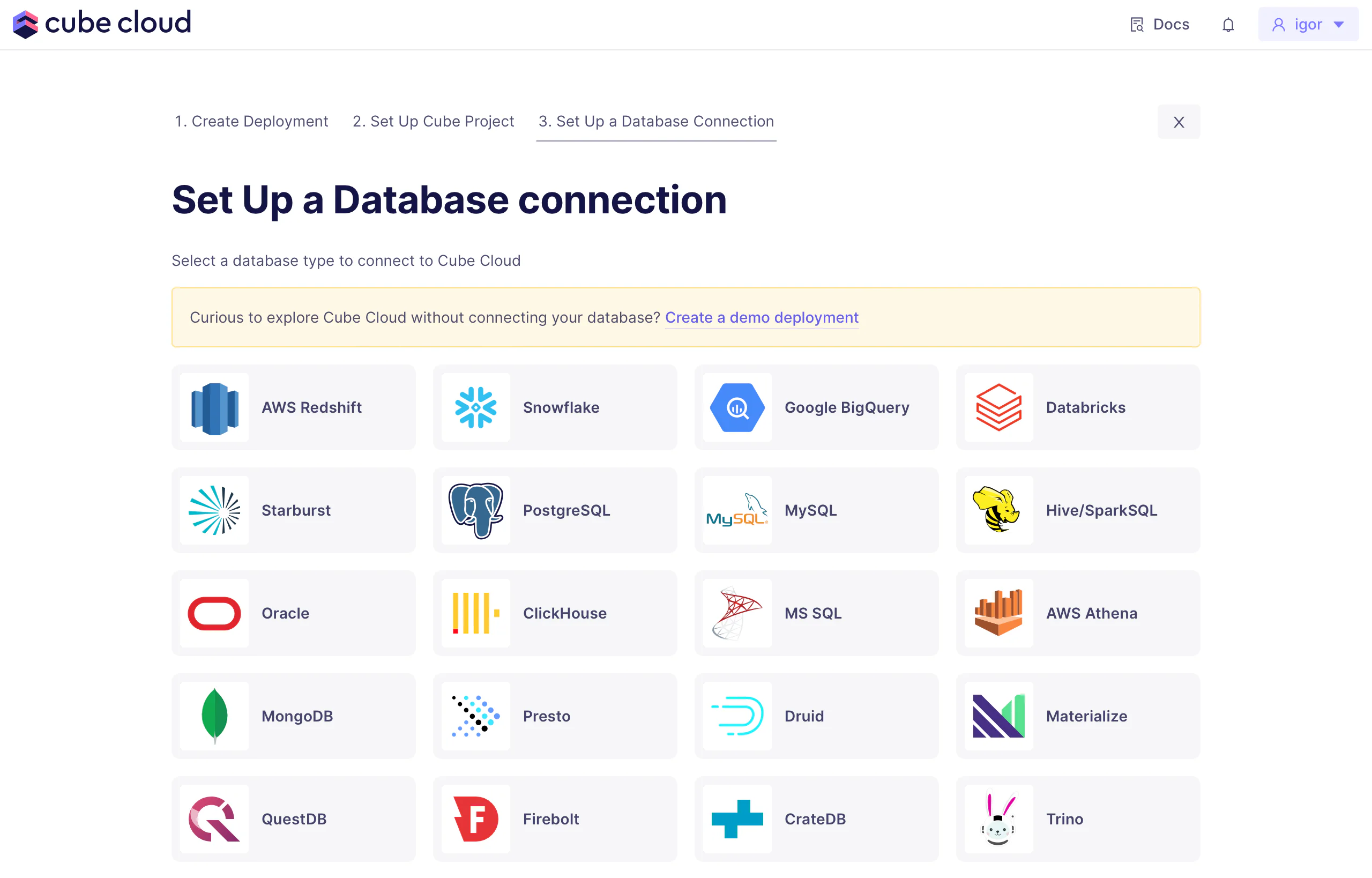This screenshot has height=878, width=1372.
Task: Select the ClickHouse database card
Action: (x=555, y=613)
